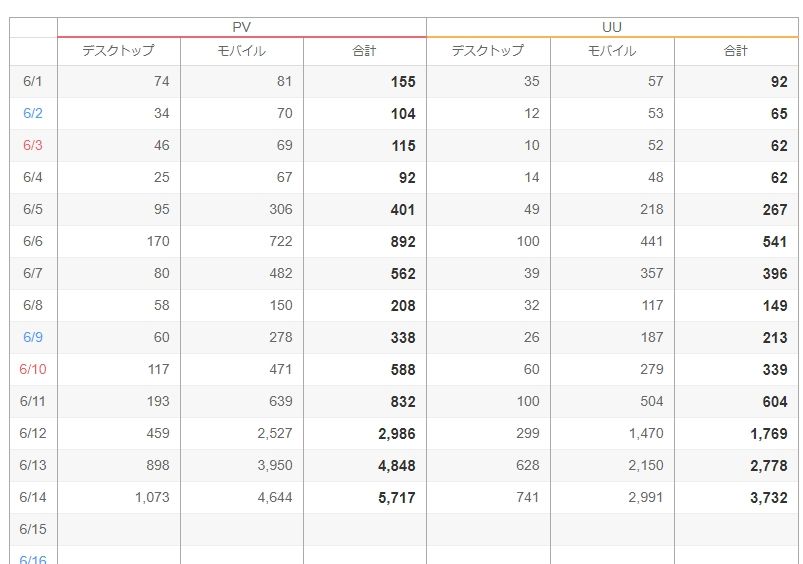Click the PV group header
This screenshot has height=564, width=803.
[x=241, y=27]
